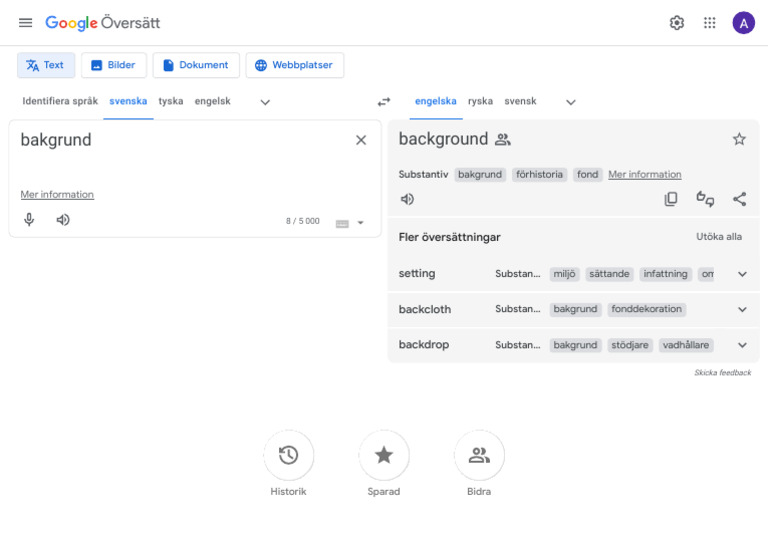
Task: Click Utöka alla to expand all
Action: pos(719,237)
